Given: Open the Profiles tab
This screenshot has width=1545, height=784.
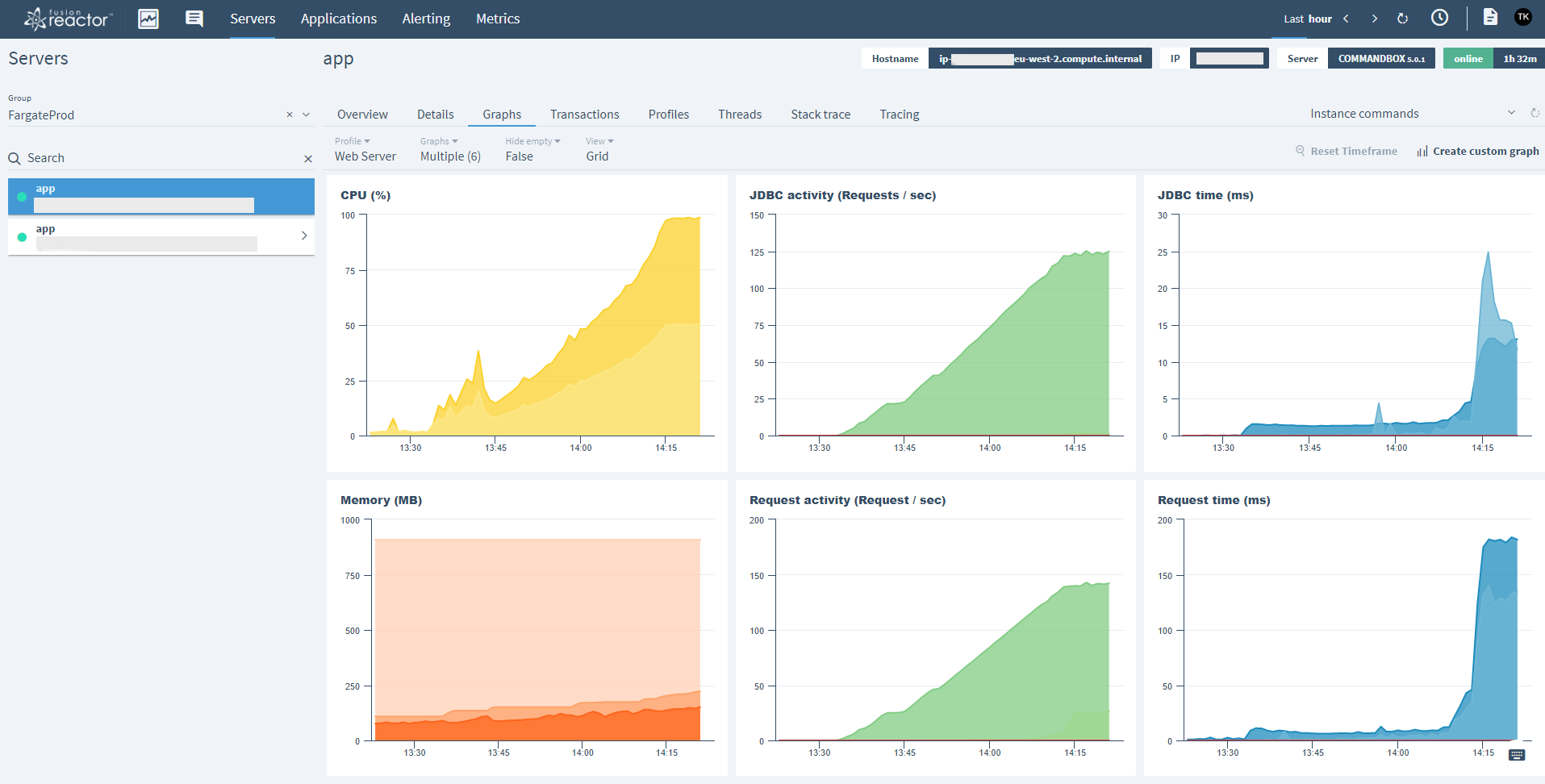Looking at the screenshot, I should tap(669, 115).
